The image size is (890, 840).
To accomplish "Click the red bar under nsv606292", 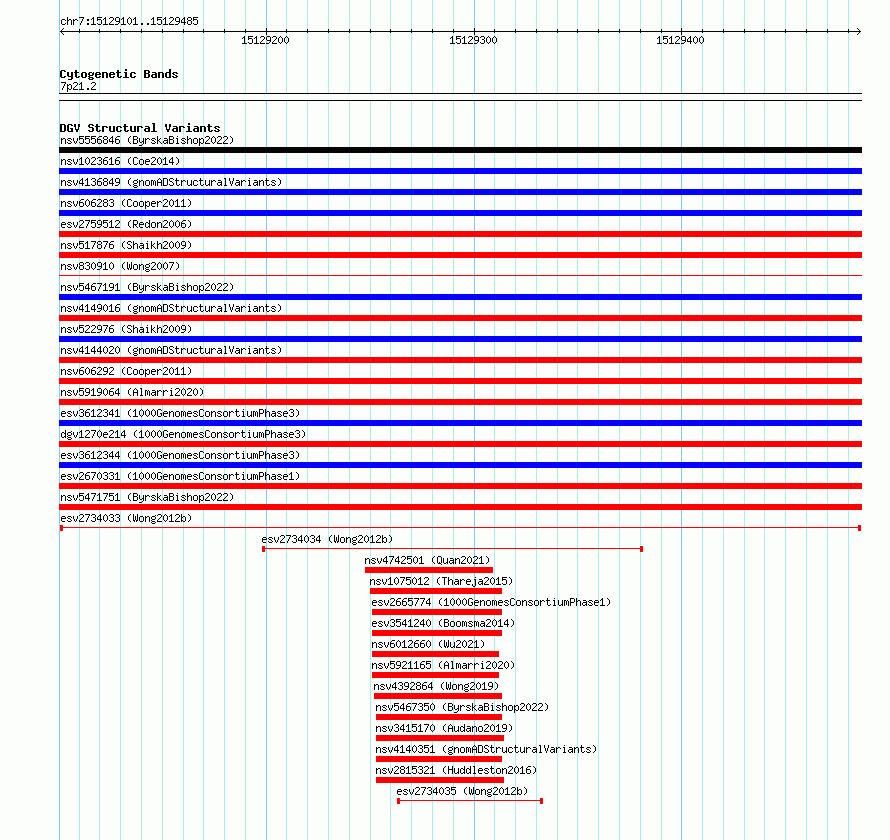I will click(x=460, y=381).
